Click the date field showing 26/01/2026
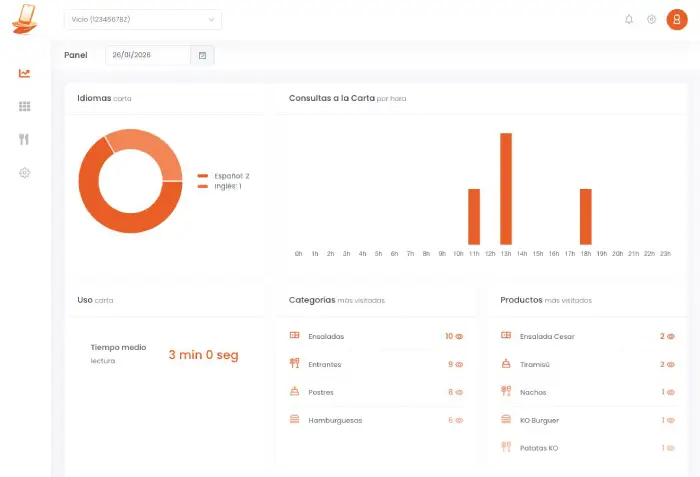This screenshot has width=700, height=477. [147, 56]
